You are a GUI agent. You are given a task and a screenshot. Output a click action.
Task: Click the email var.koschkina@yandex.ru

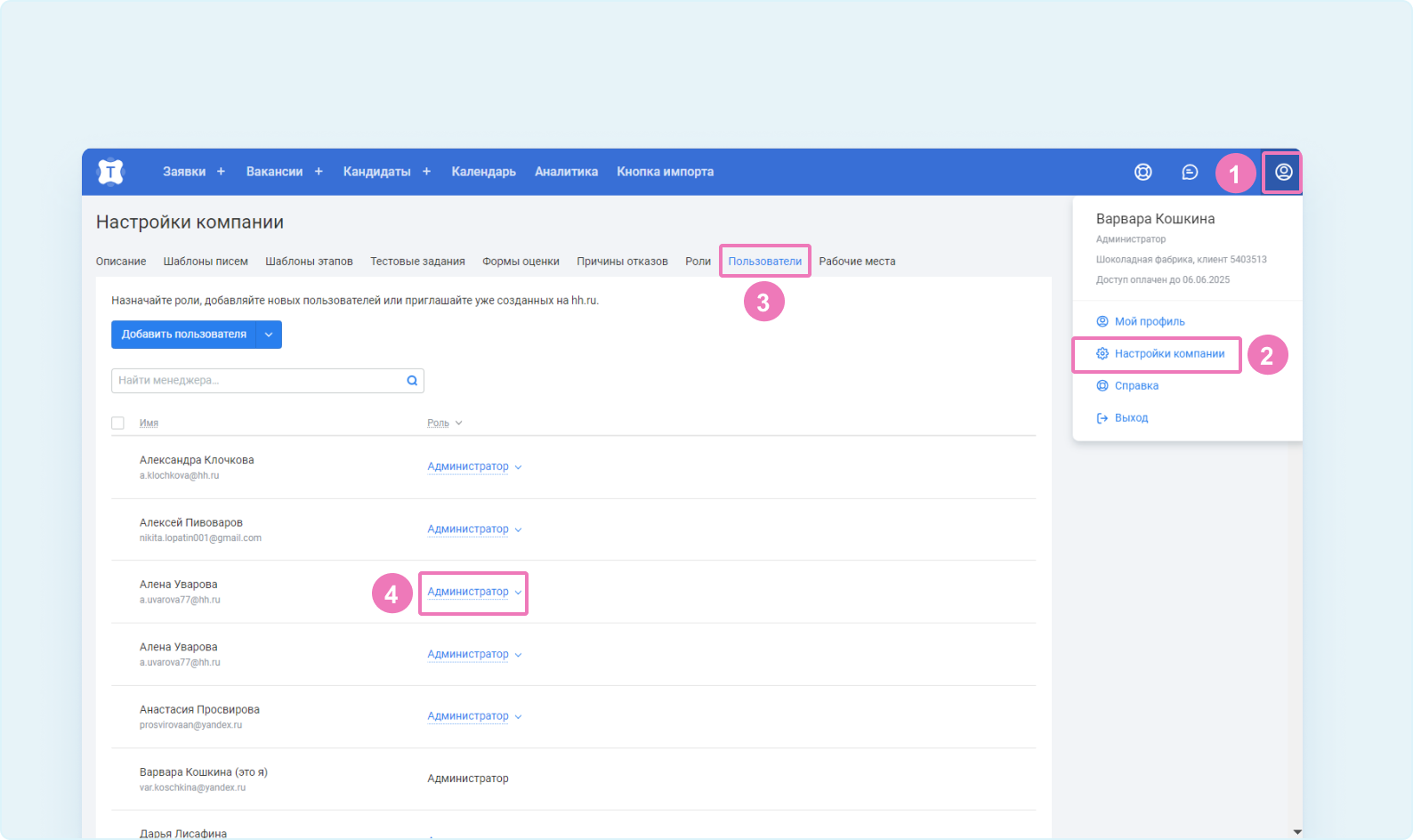pyautogui.click(x=192, y=787)
